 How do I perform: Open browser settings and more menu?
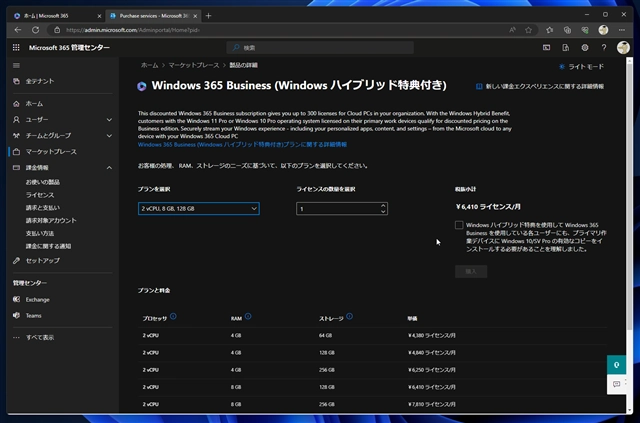point(622,30)
